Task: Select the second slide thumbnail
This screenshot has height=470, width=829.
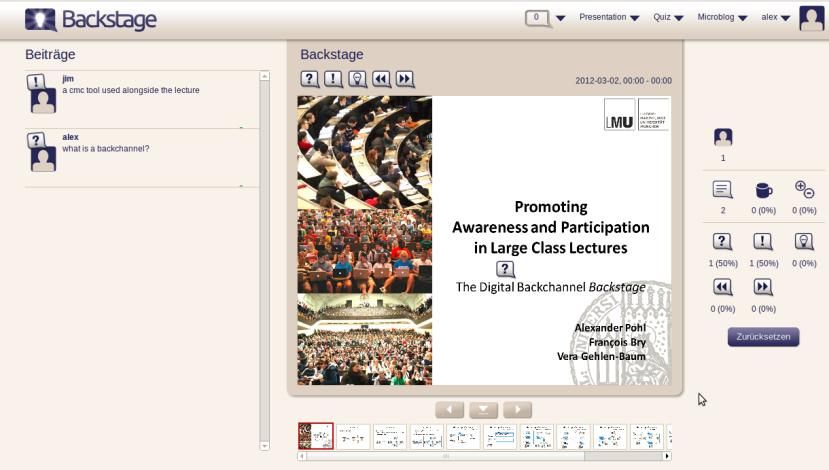Action: pyautogui.click(x=353, y=437)
